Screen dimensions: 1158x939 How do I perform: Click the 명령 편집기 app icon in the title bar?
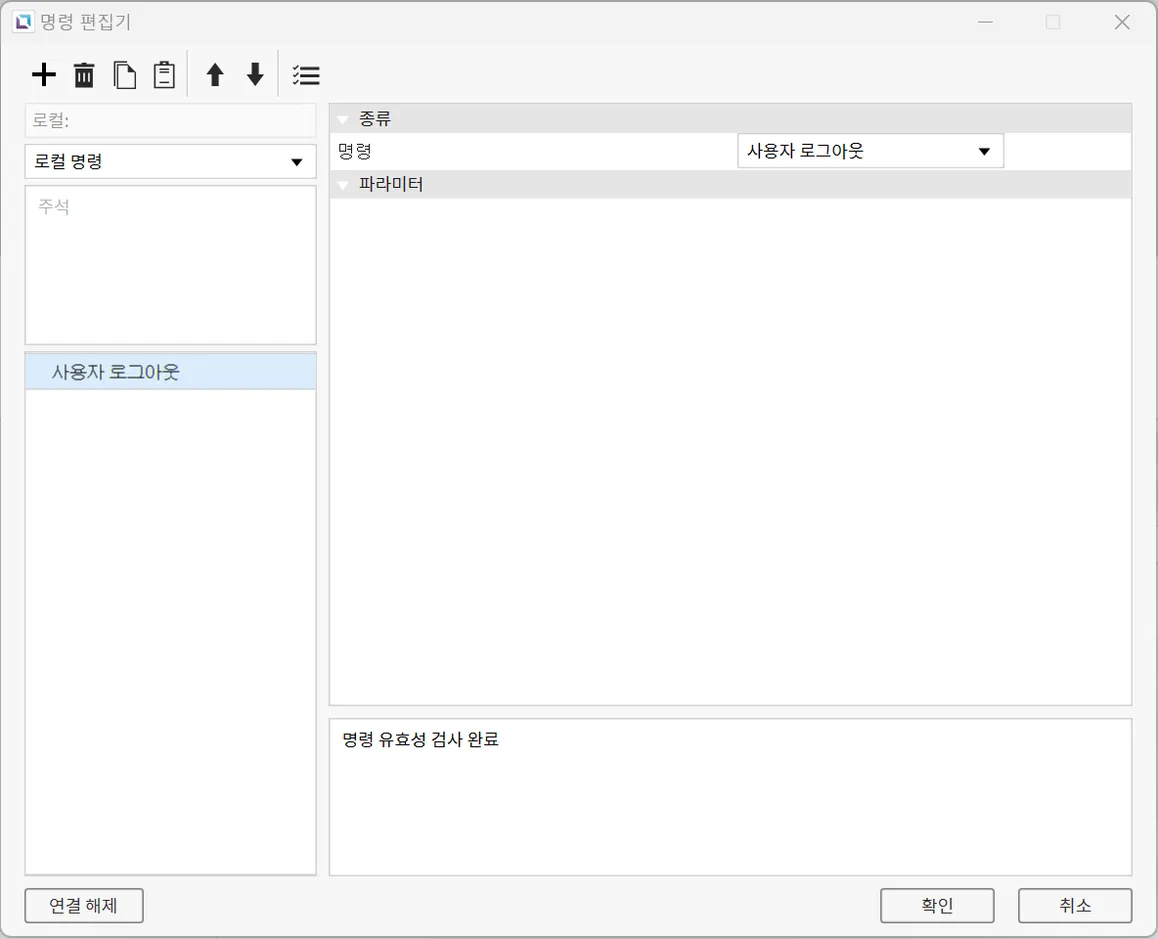click(x=22, y=22)
